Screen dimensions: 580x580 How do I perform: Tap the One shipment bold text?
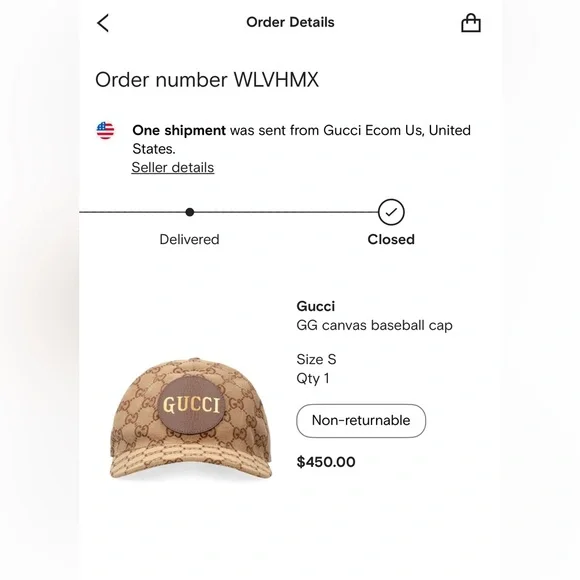(179, 130)
